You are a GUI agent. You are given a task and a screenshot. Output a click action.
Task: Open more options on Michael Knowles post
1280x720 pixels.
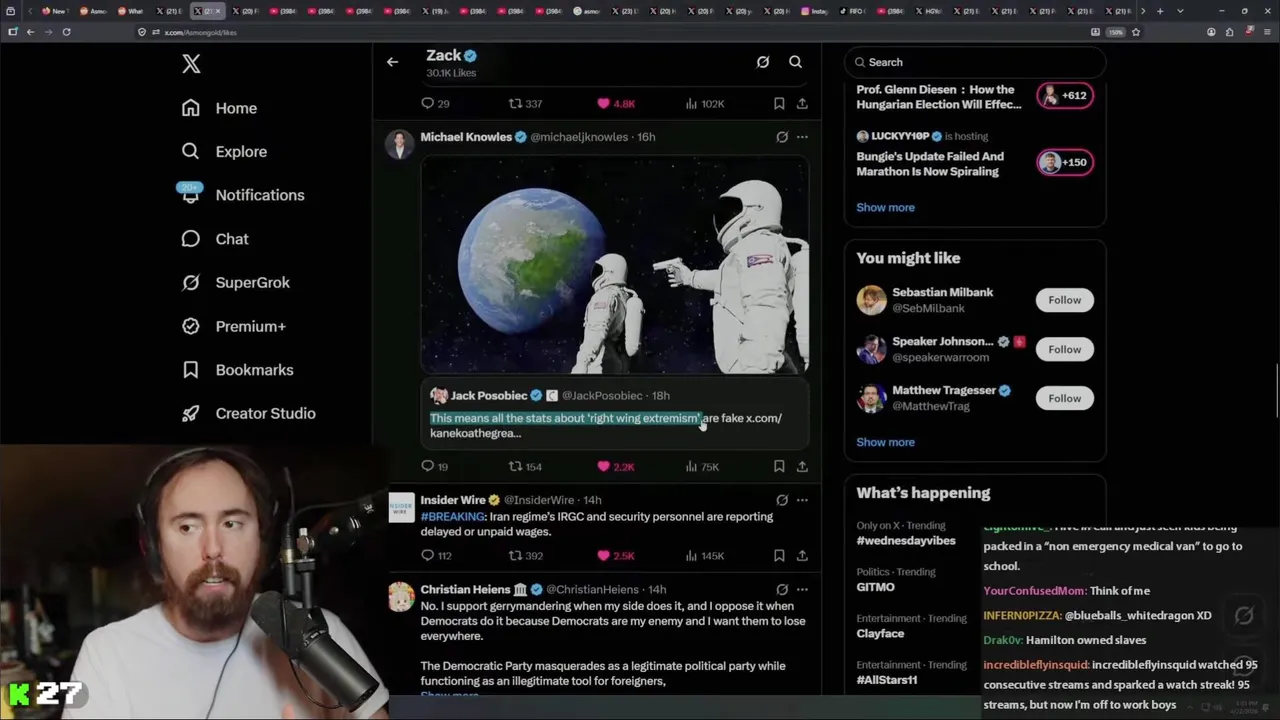pyautogui.click(x=802, y=137)
